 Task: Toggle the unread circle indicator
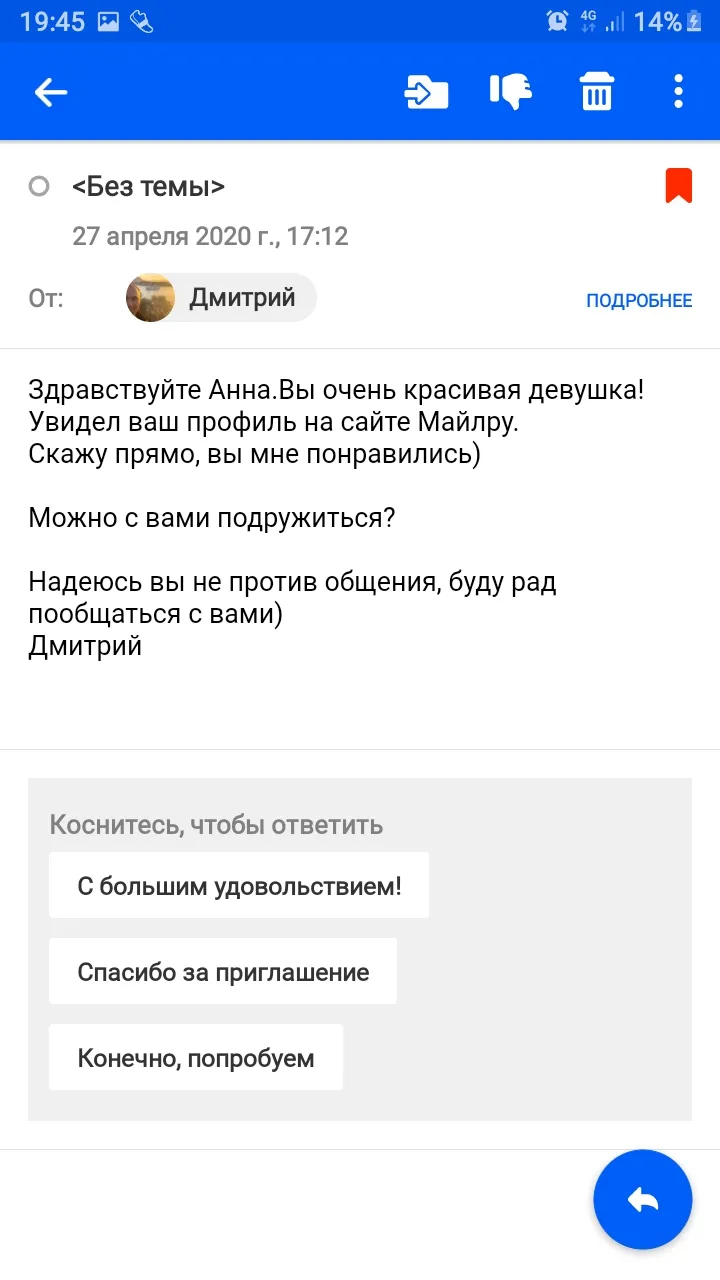39,187
